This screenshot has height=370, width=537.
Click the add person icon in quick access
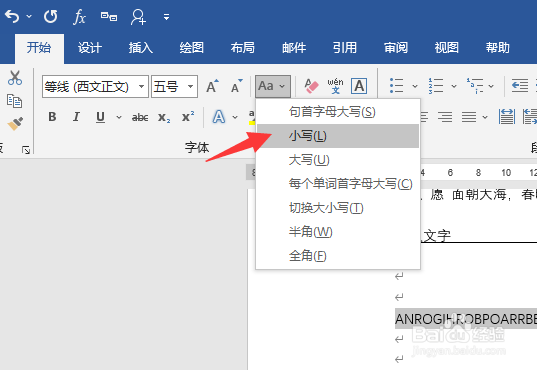[138, 16]
